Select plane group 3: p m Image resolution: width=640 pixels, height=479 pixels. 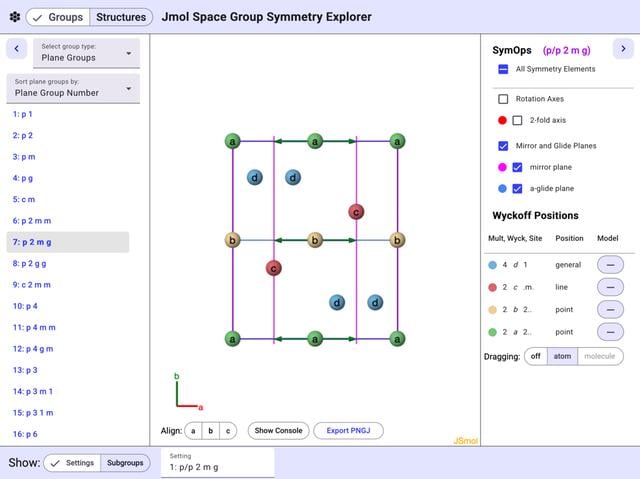(x=24, y=157)
